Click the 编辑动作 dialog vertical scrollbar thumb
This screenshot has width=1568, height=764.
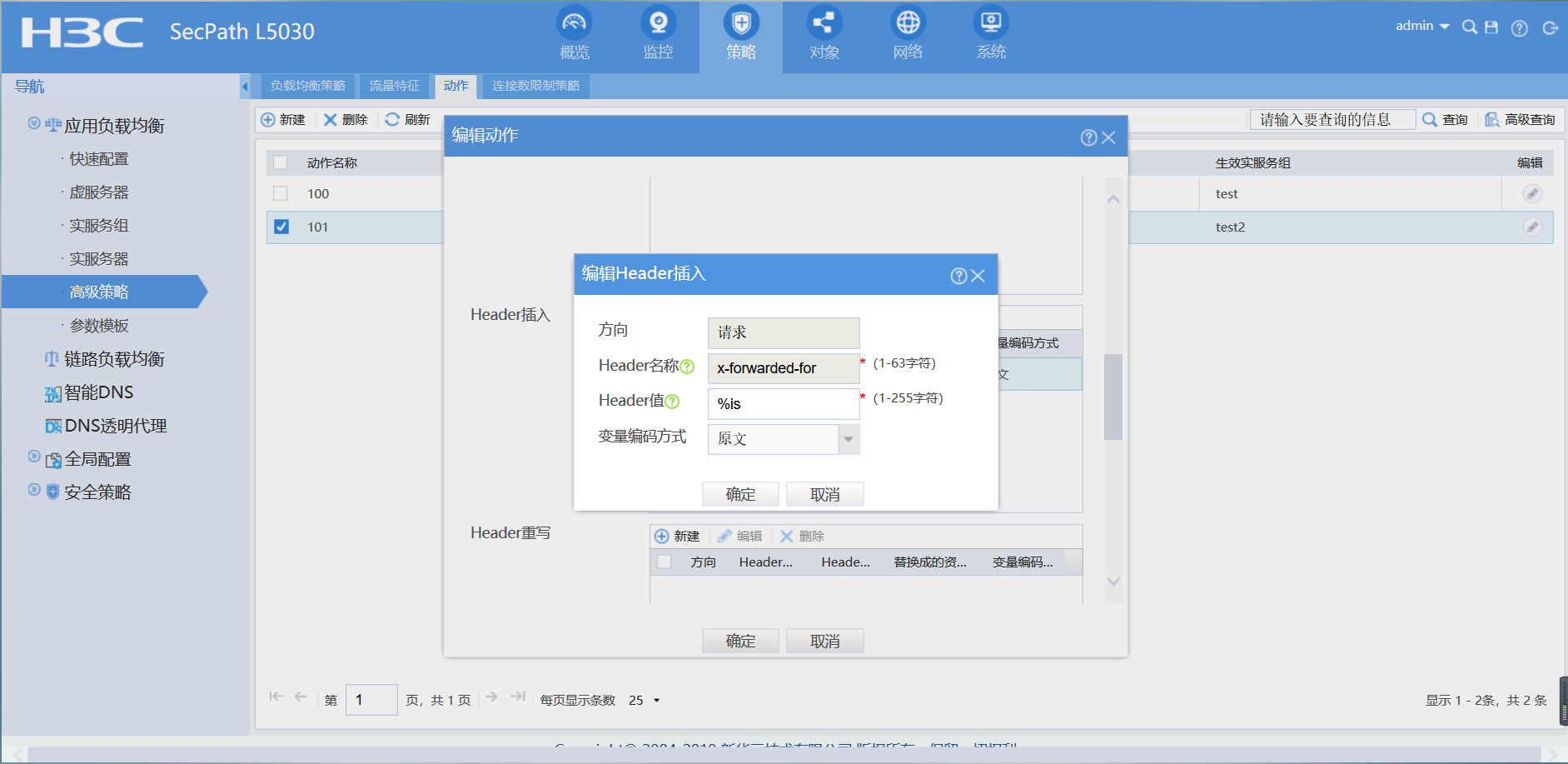pos(1113,397)
